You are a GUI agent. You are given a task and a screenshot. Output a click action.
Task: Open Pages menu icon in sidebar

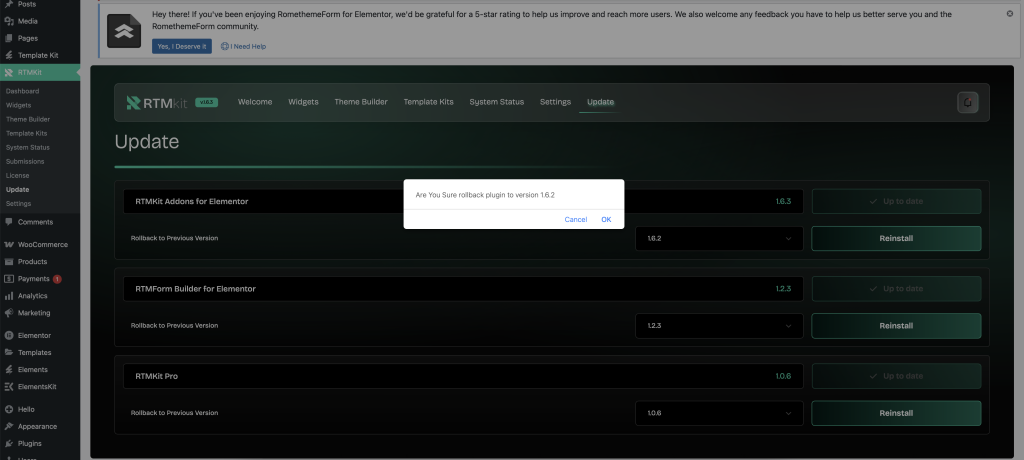pos(9,38)
